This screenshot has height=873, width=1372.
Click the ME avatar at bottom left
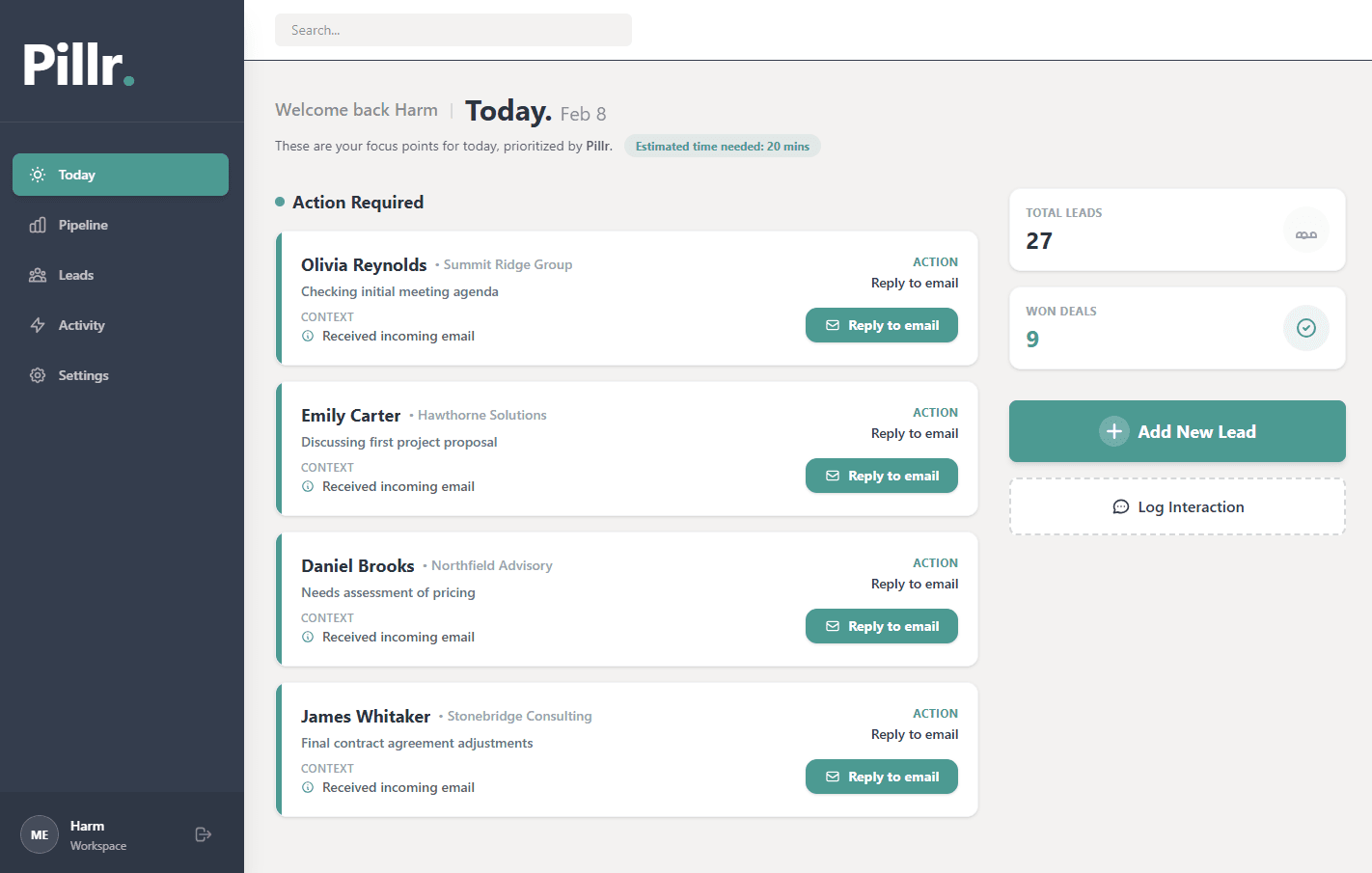pos(39,833)
